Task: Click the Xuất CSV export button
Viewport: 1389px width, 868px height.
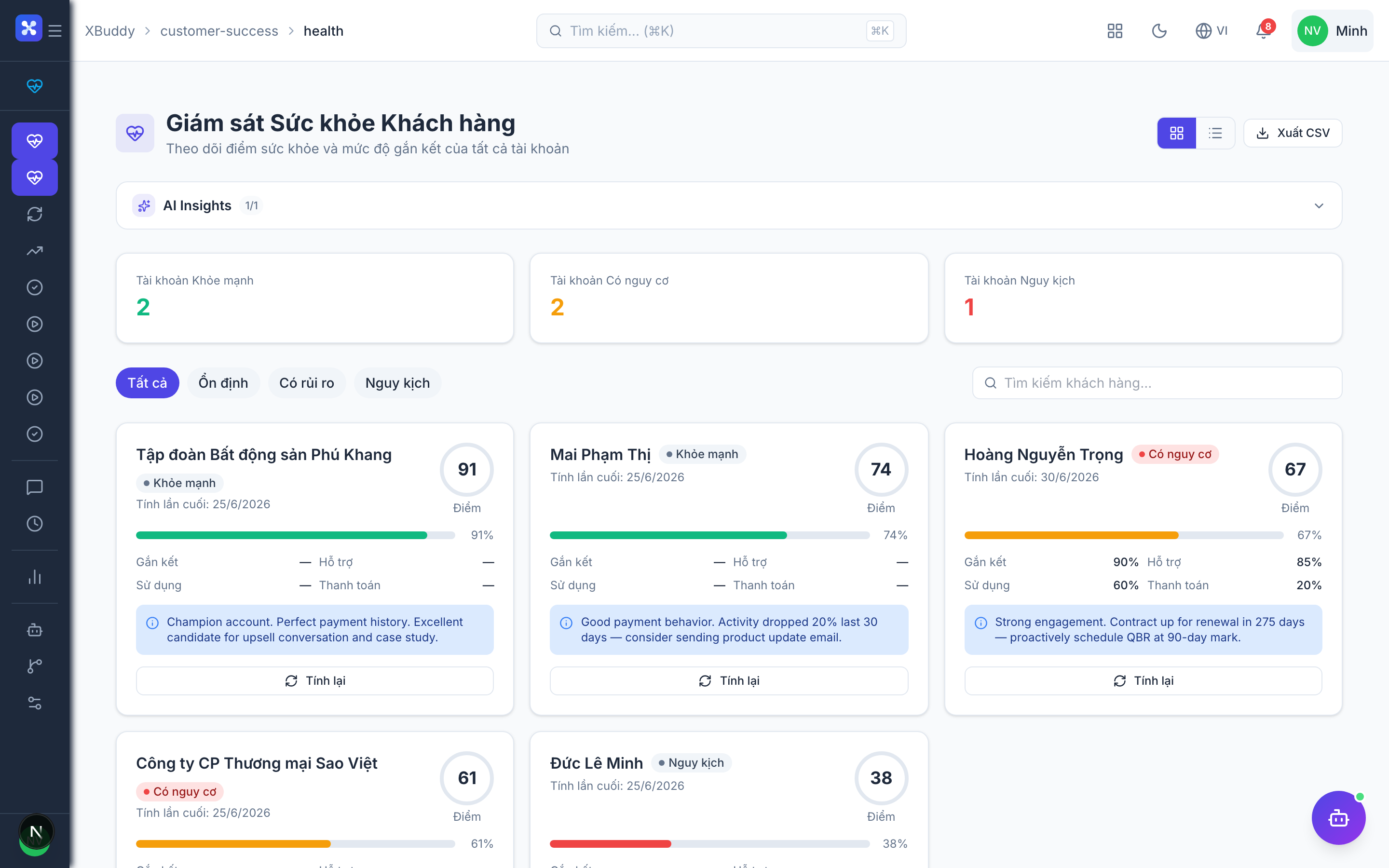Action: click(x=1293, y=133)
